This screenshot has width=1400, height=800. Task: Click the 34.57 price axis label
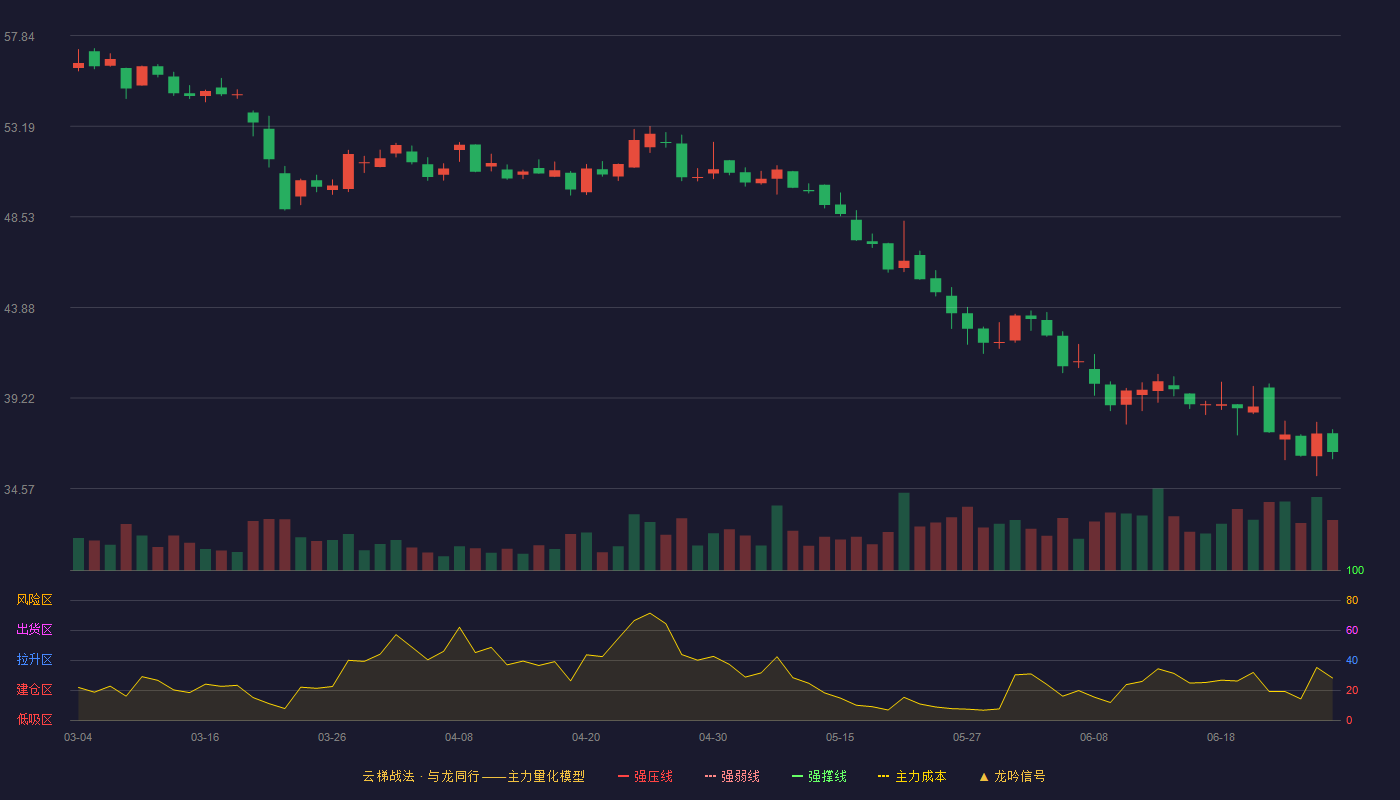click(19, 490)
